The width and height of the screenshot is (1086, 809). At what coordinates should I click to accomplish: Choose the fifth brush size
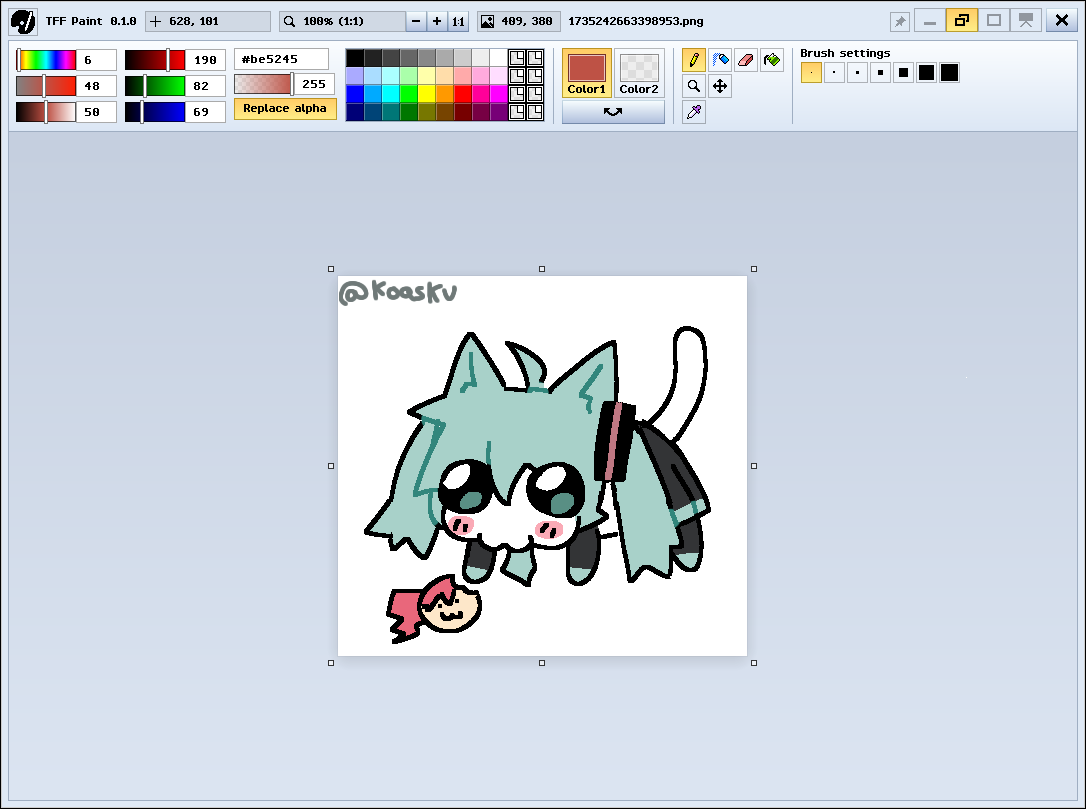(x=903, y=73)
